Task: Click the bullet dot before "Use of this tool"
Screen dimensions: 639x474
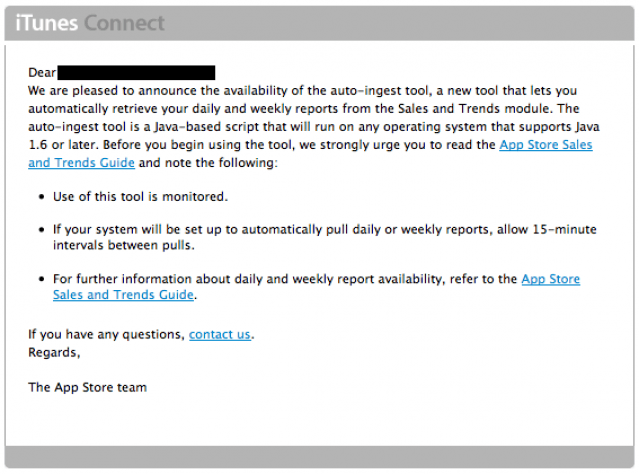Action: point(40,197)
